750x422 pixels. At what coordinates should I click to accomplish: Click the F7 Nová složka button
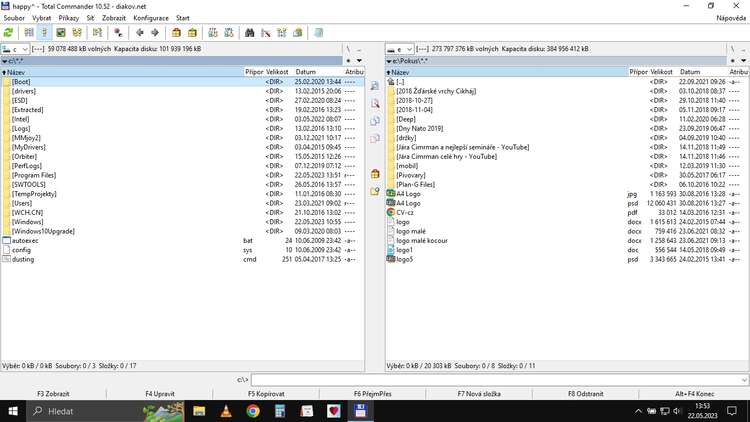coord(479,394)
